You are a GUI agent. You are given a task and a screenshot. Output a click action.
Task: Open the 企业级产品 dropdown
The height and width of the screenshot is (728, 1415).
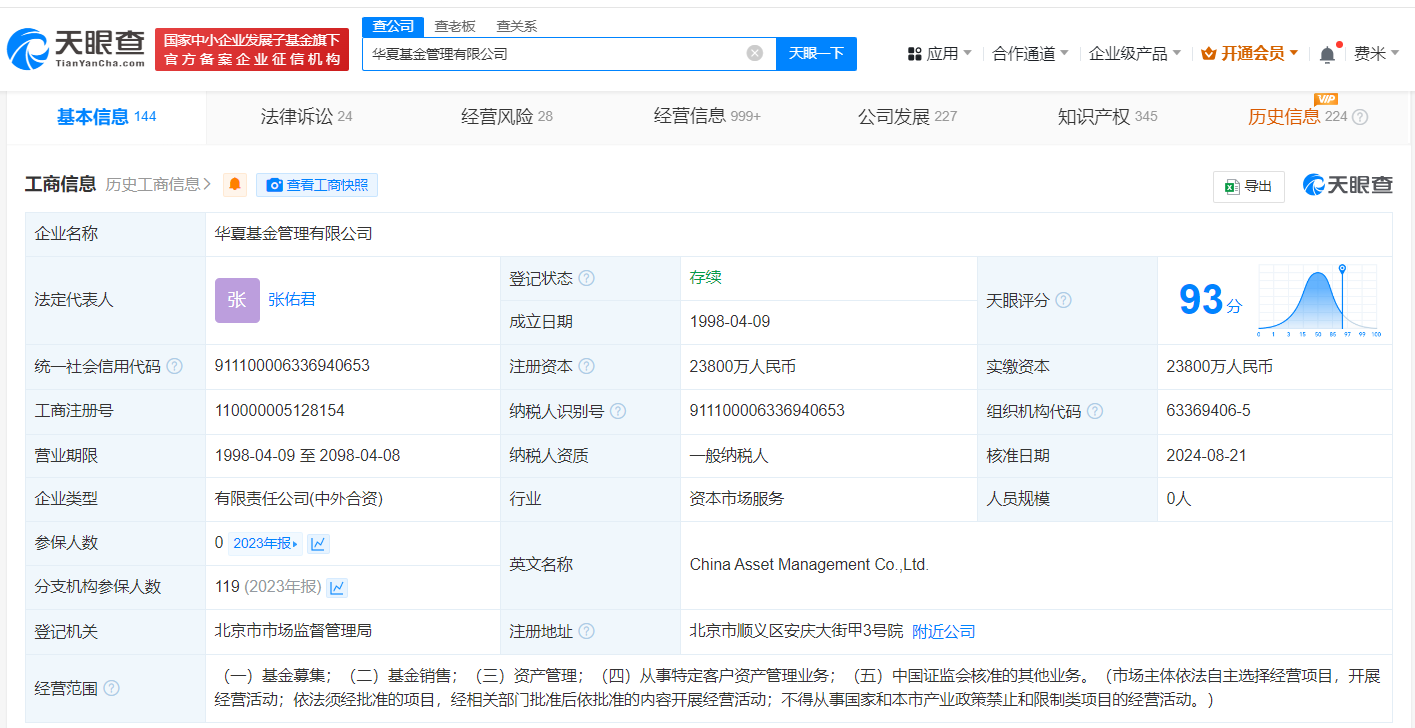pyautogui.click(x=1134, y=54)
